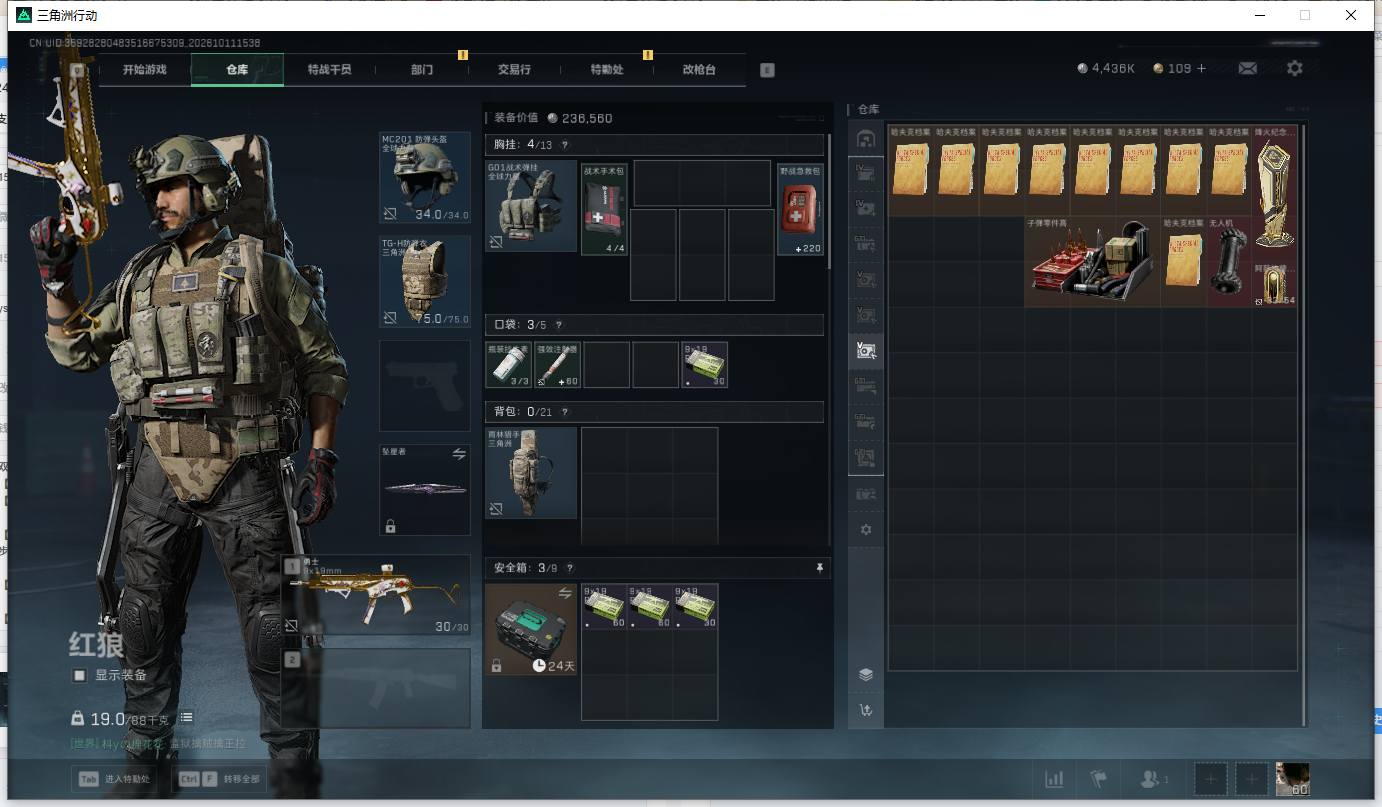This screenshot has width=1382, height=807.
Task: Click the question mark next to 安全箱 3/9
Action: [x=569, y=568]
